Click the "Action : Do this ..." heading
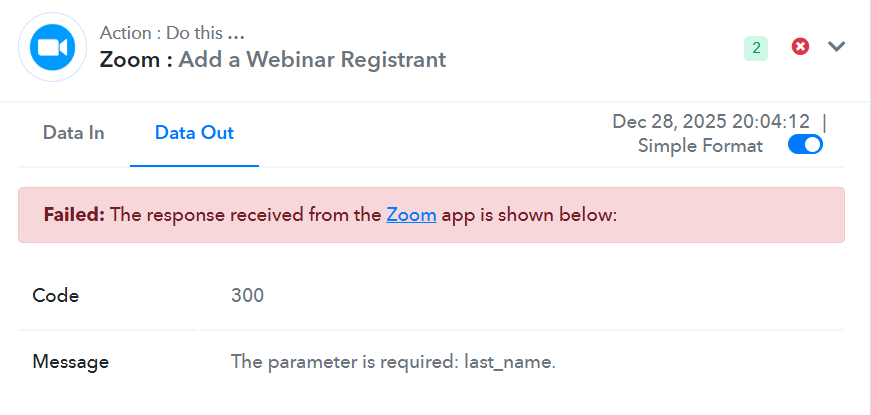This screenshot has width=871, height=415. tap(172, 33)
